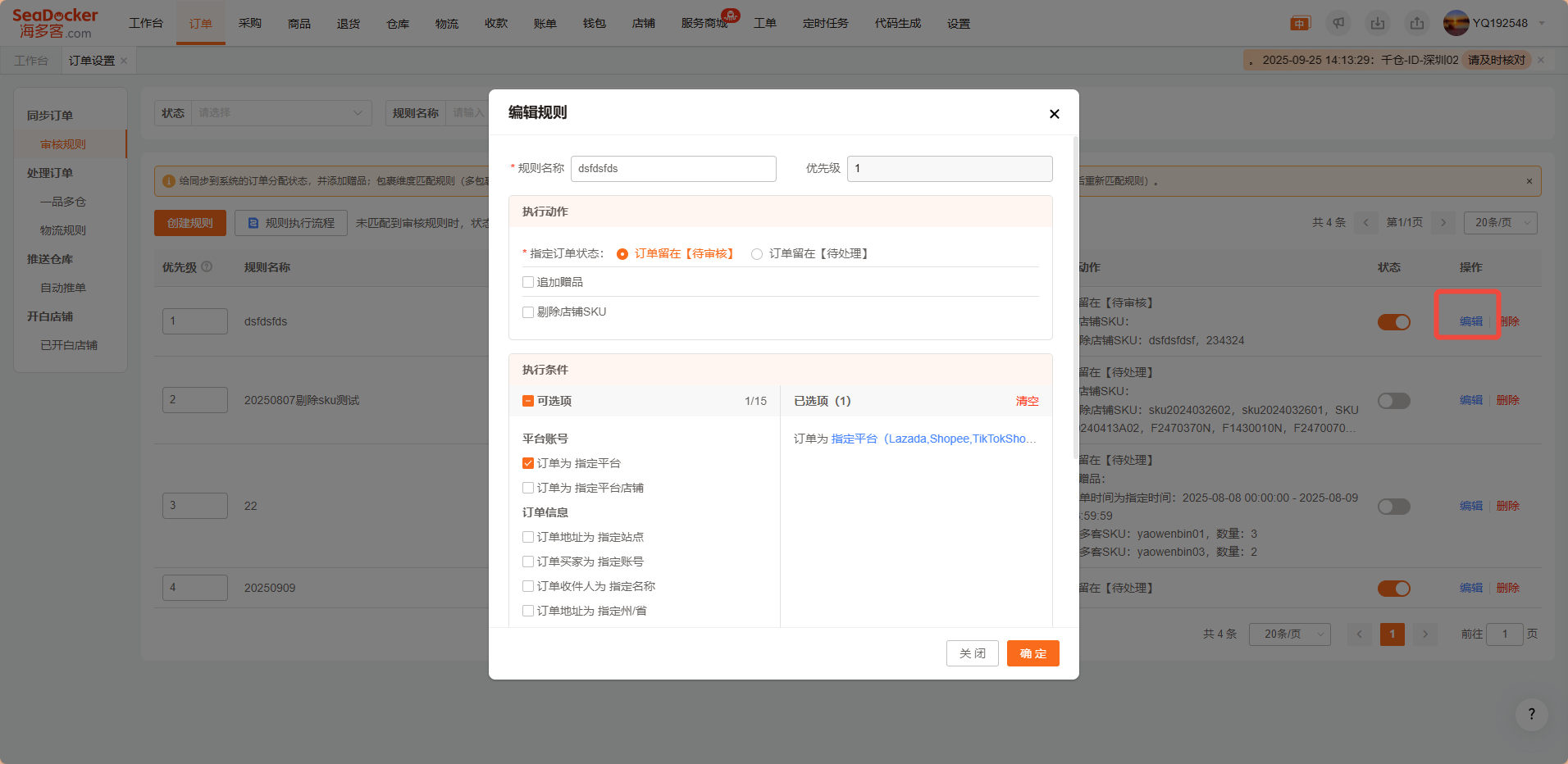Open the 采购 menu in top navigation
Viewport: 1568px width, 764px height.
[x=250, y=23]
